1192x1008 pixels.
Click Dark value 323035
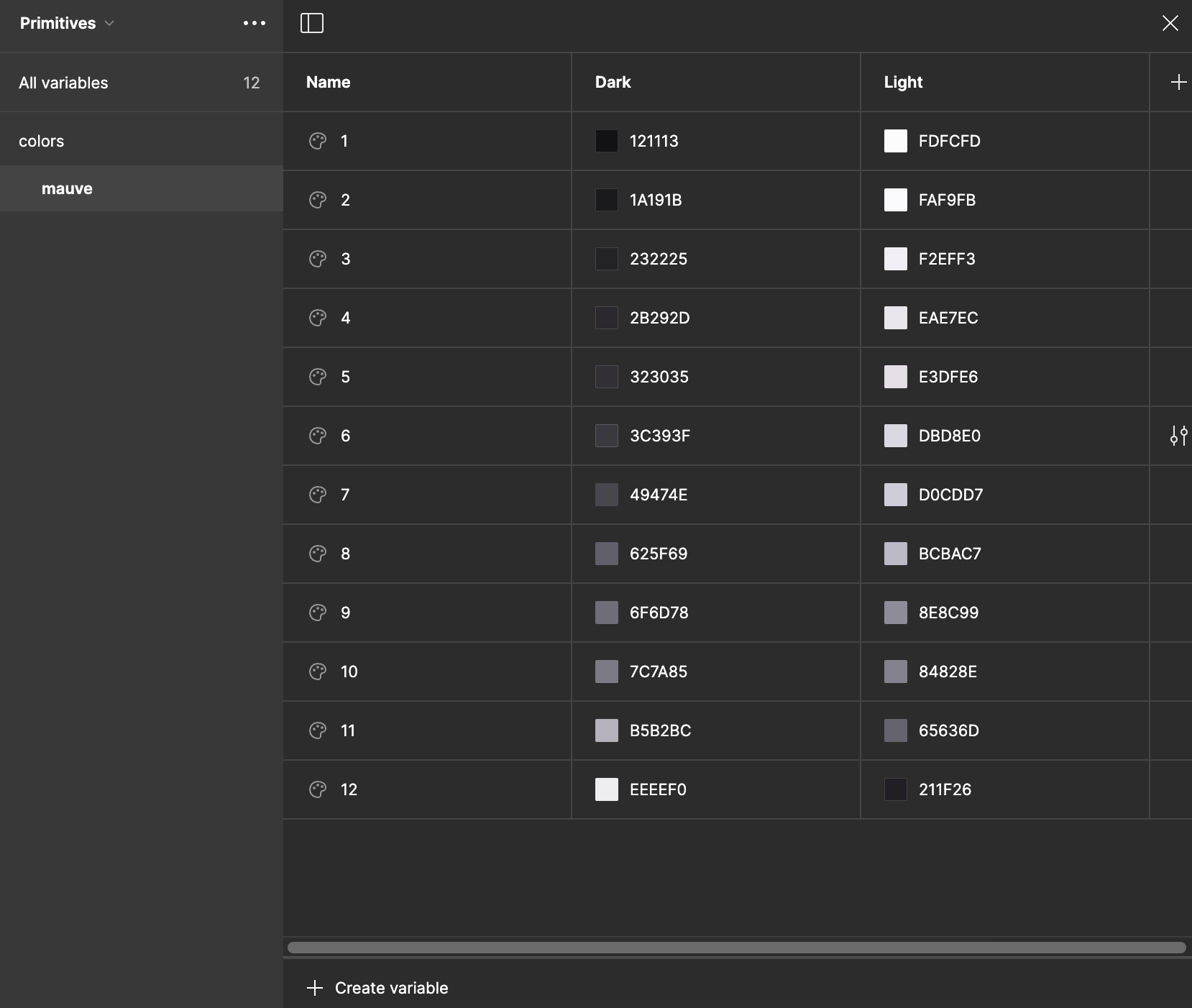pos(659,377)
